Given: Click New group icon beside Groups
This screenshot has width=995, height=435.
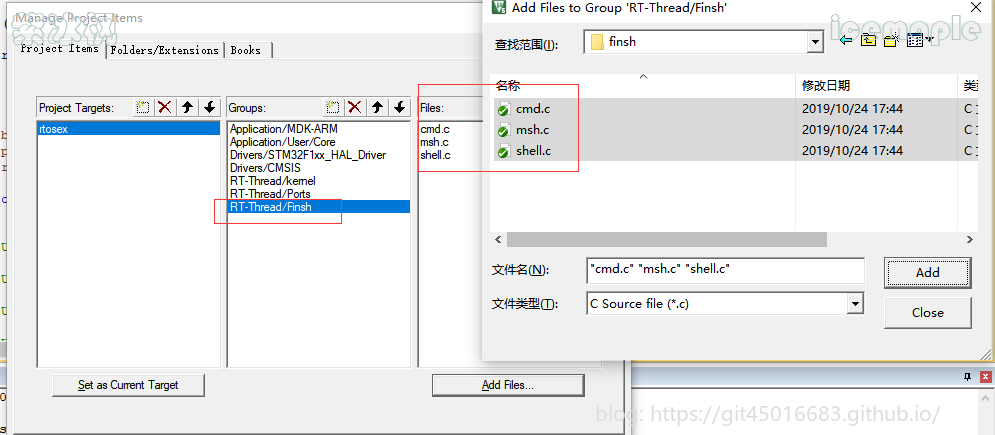Looking at the screenshot, I should 333,107.
